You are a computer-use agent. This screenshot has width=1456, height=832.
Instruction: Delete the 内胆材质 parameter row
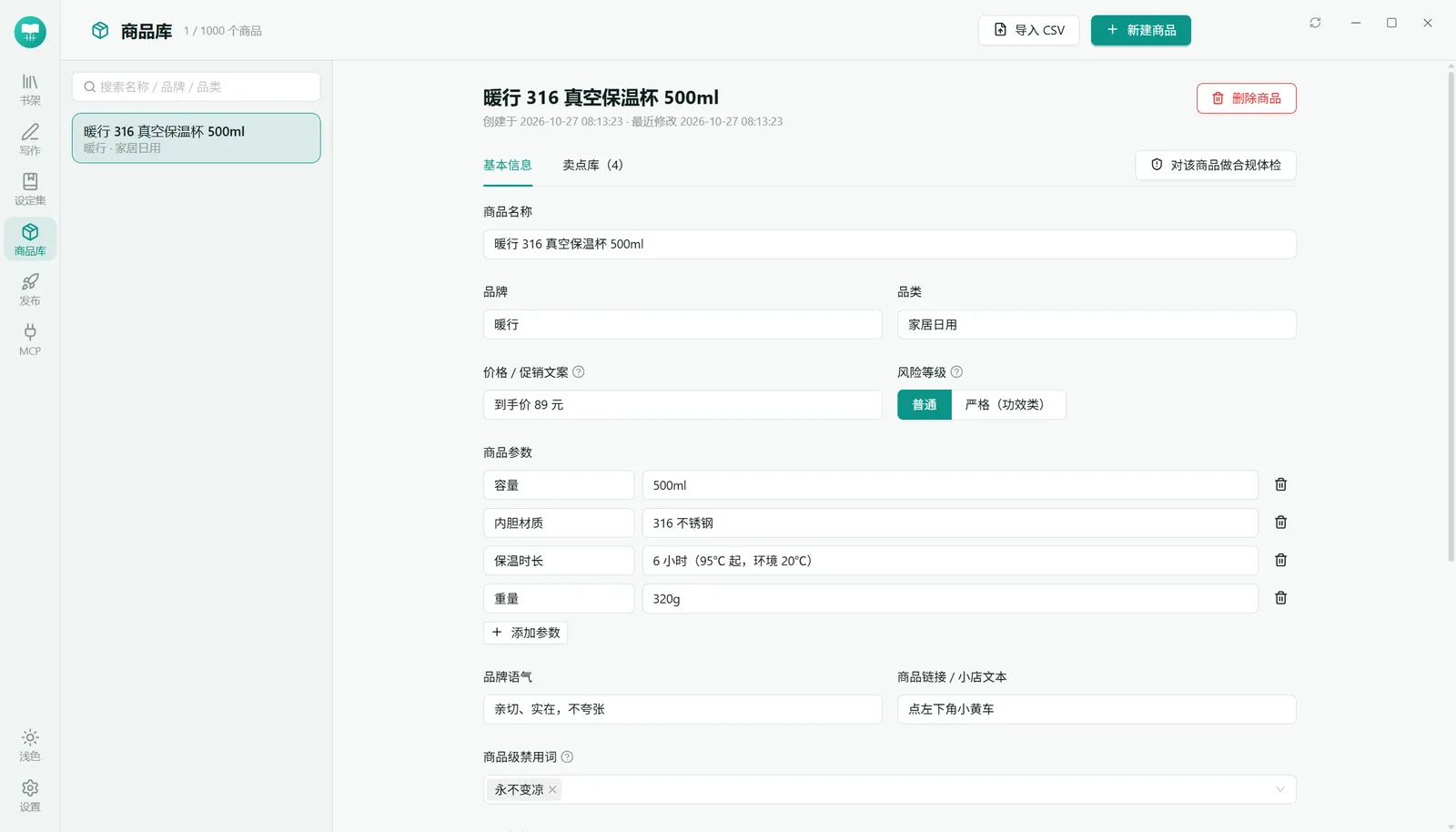1280,523
